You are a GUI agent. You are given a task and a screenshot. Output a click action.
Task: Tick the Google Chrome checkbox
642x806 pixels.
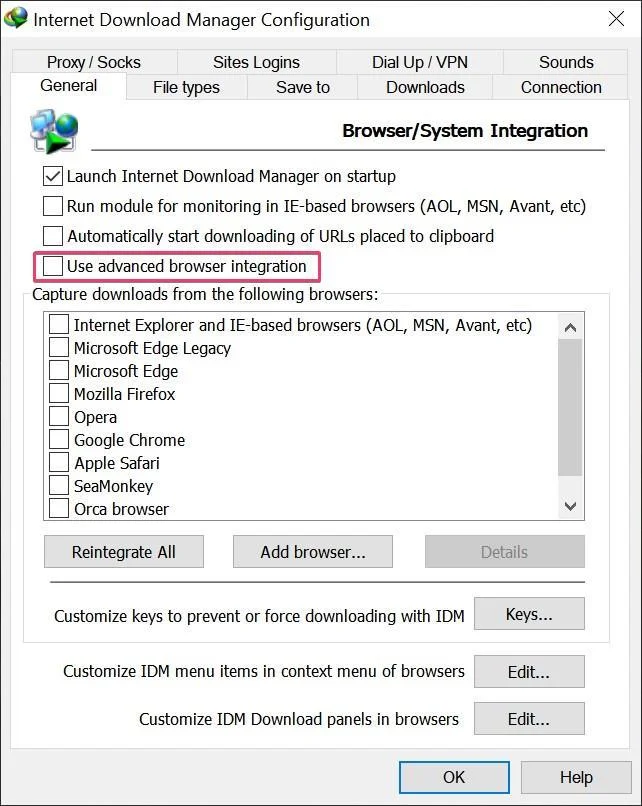tap(59, 439)
